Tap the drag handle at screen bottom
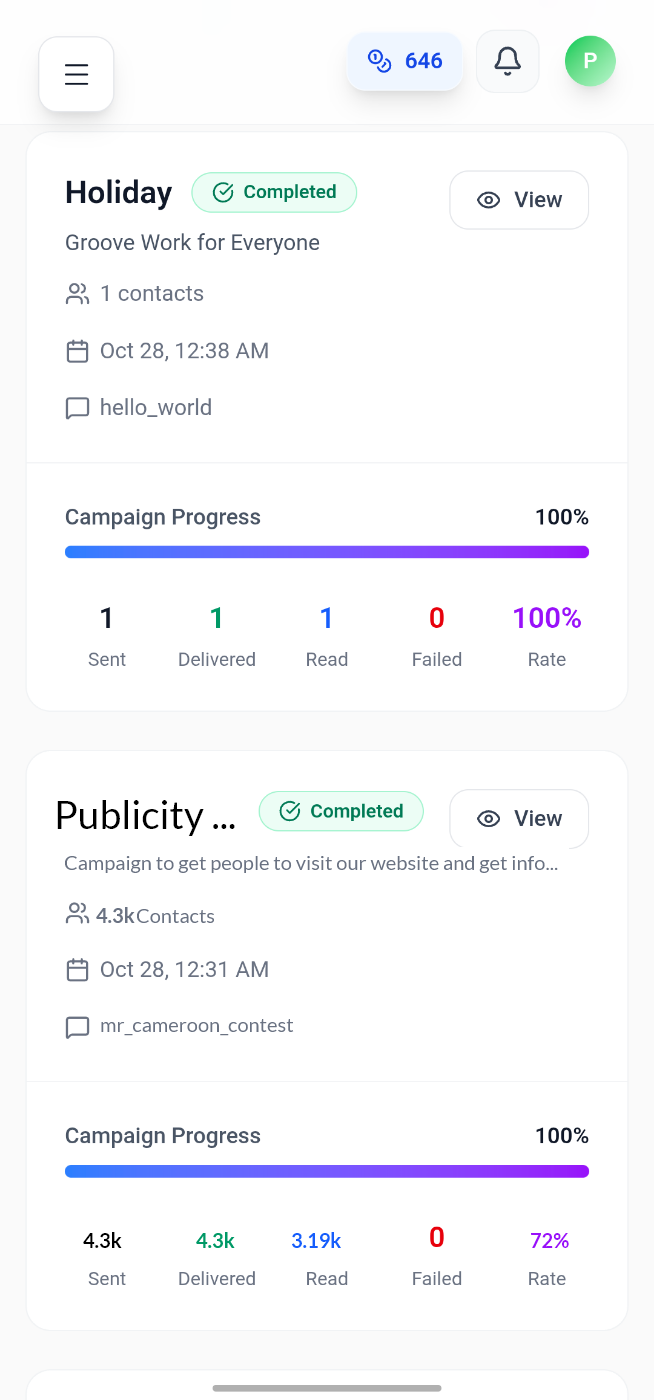Image resolution: width=654 pixels, height=1400 pixels. tap(327, 1388)
